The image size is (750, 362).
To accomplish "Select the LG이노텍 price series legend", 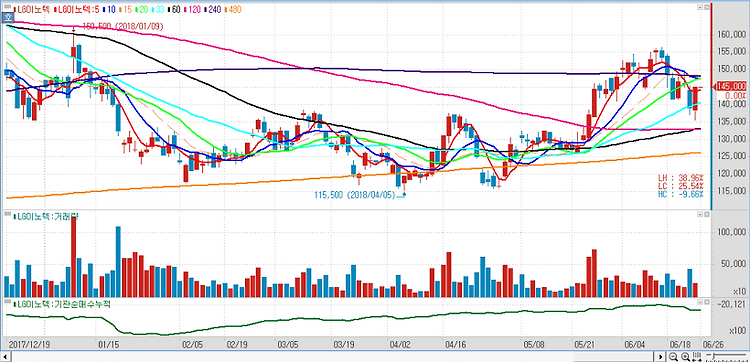I will coord(32,10).
